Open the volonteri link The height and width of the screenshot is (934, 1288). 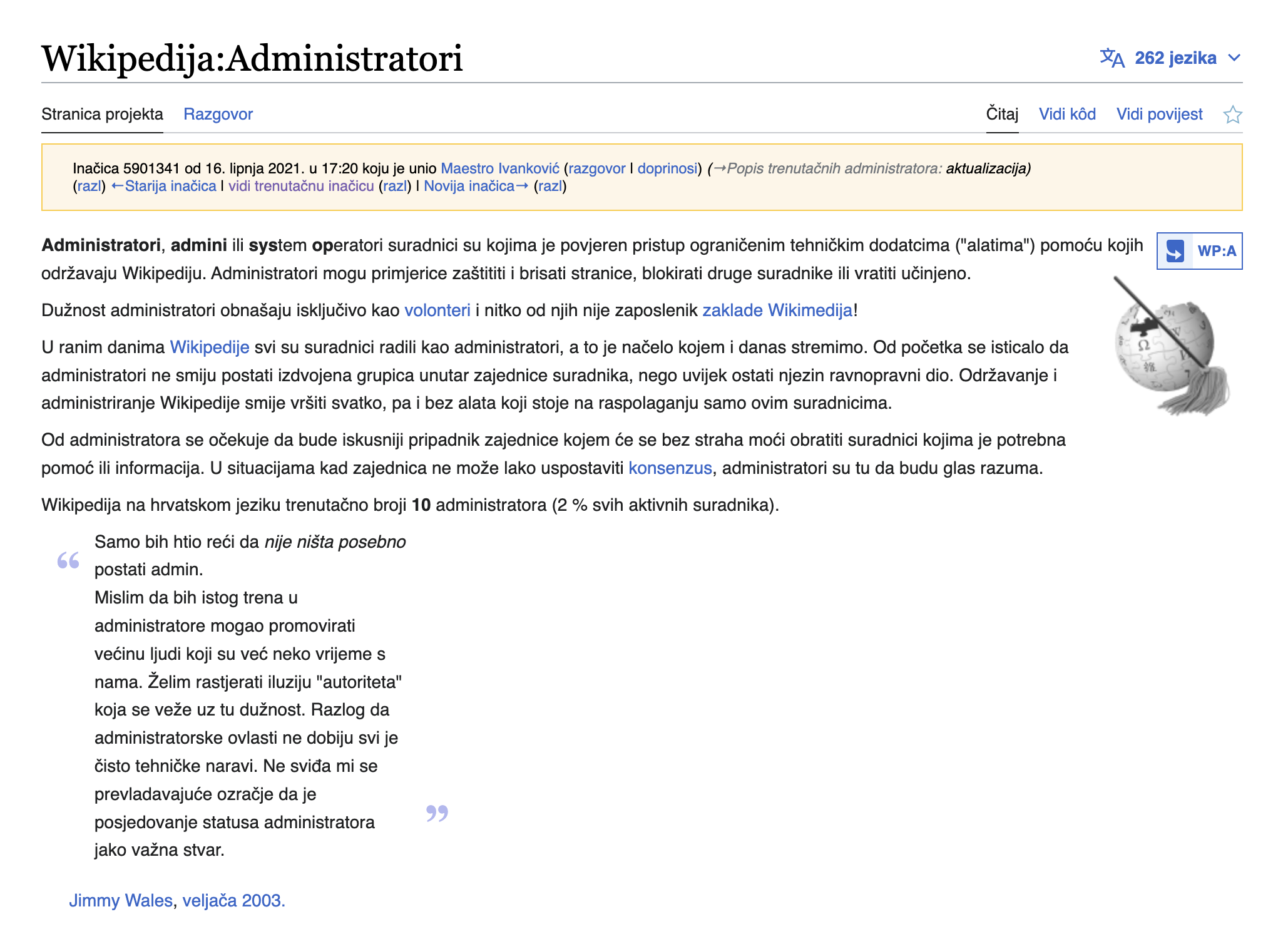coord(437,310)
